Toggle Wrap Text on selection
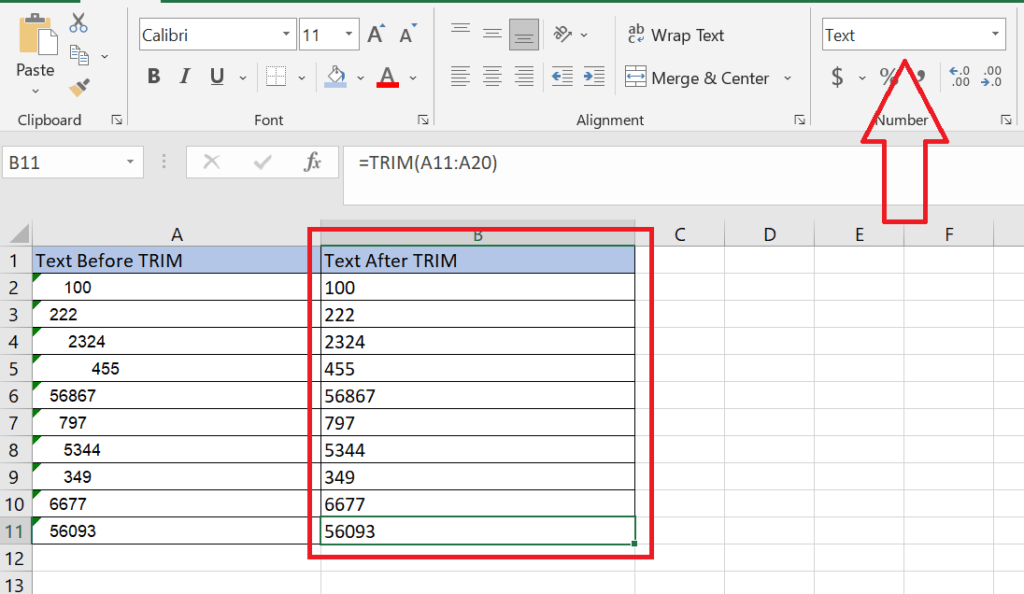This screenshot has width=1024, height=594. tap(676, 34)
